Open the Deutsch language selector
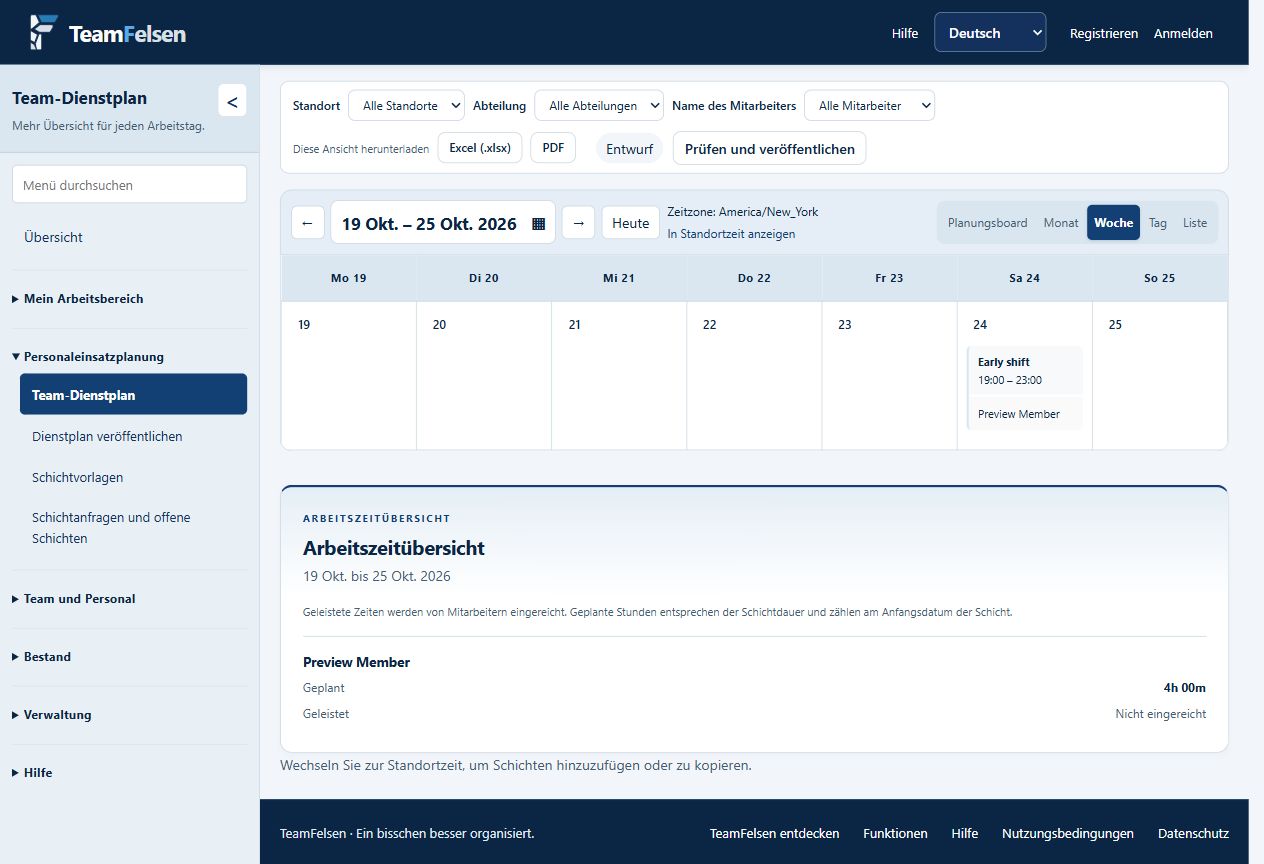This screenshot has width=1264, height=864. click(x=990, y=33)
